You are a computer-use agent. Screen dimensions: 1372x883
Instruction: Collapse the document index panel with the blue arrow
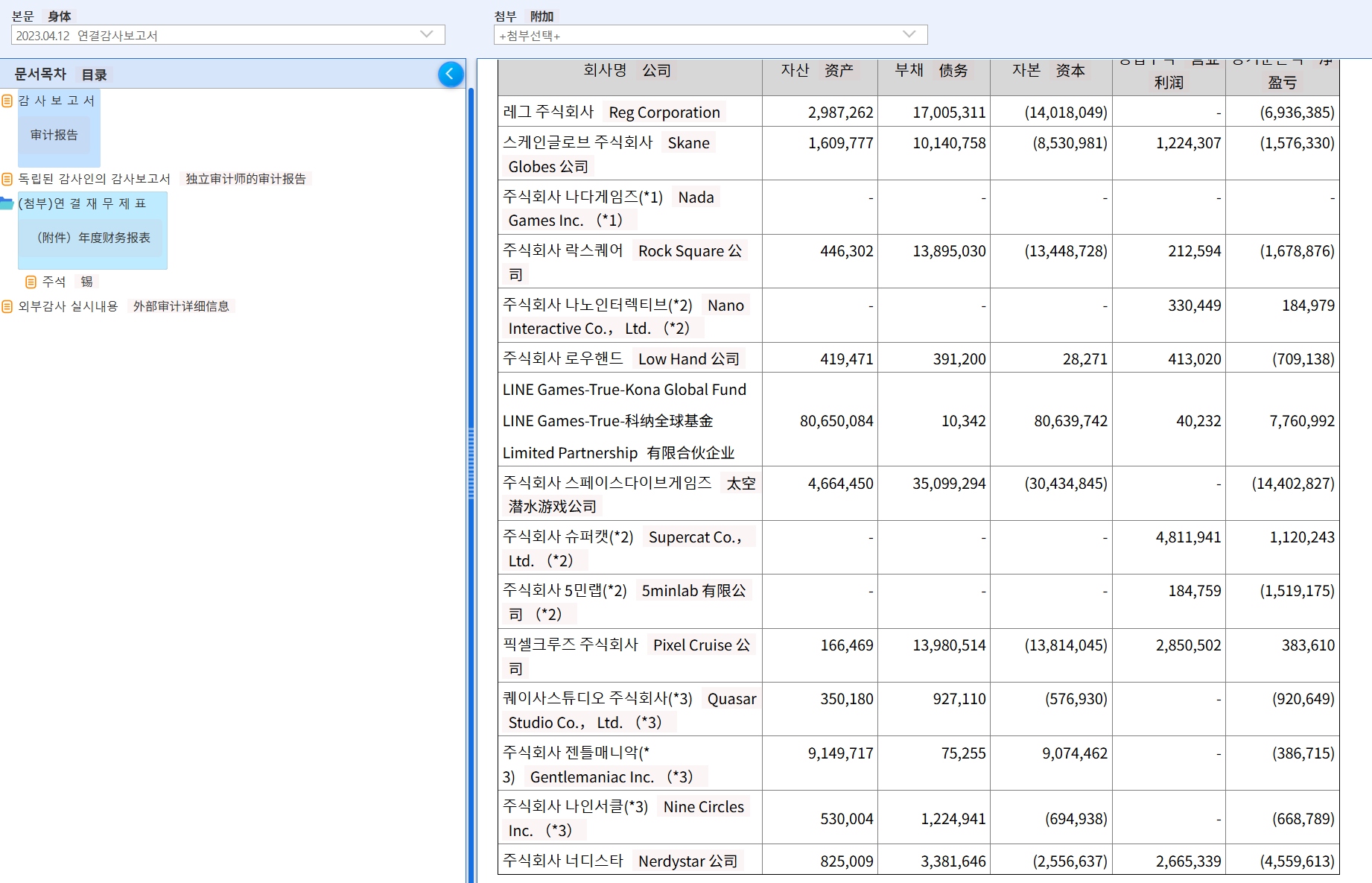[451, 74]
